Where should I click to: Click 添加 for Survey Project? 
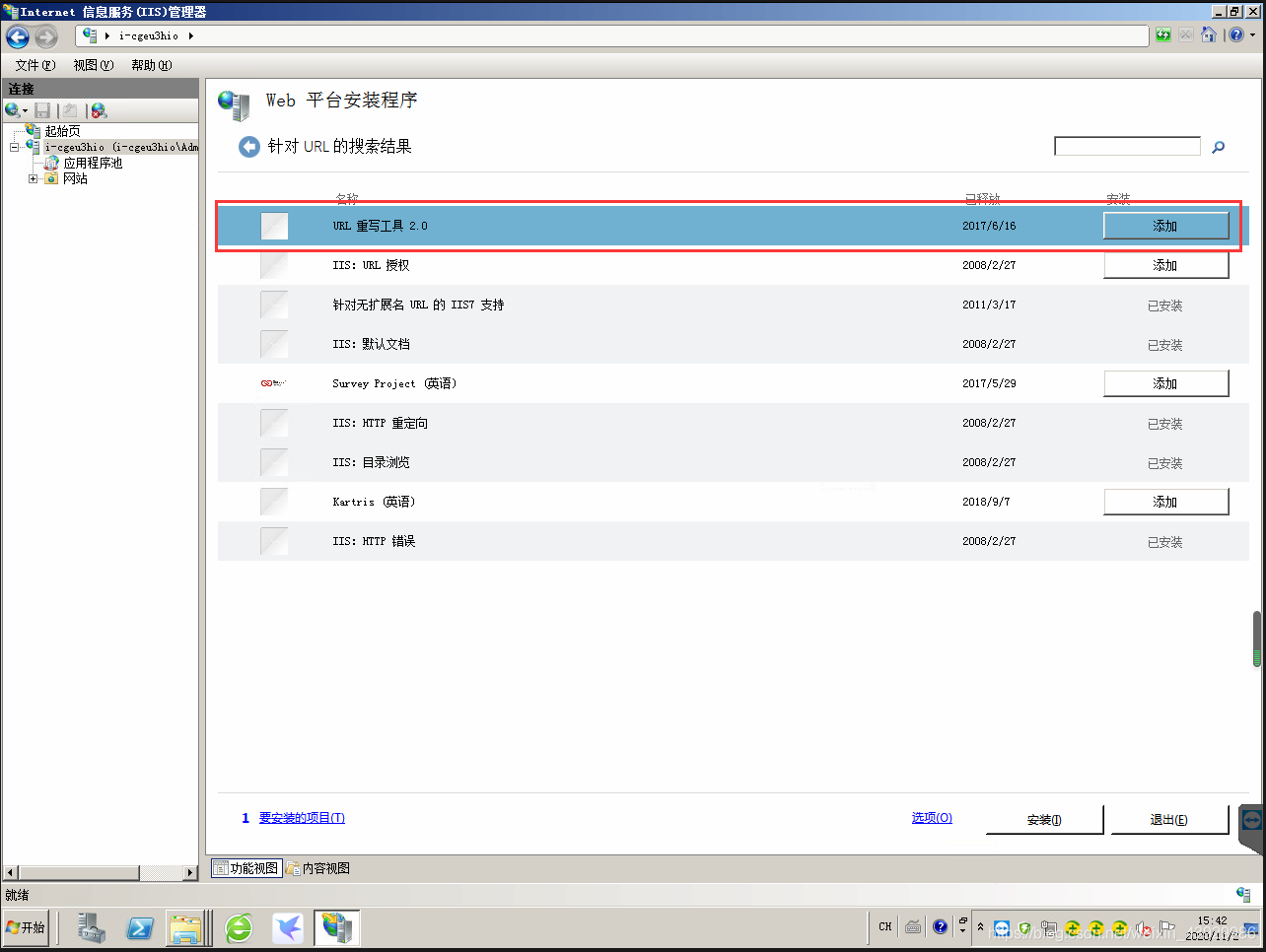click(1165, 383)
